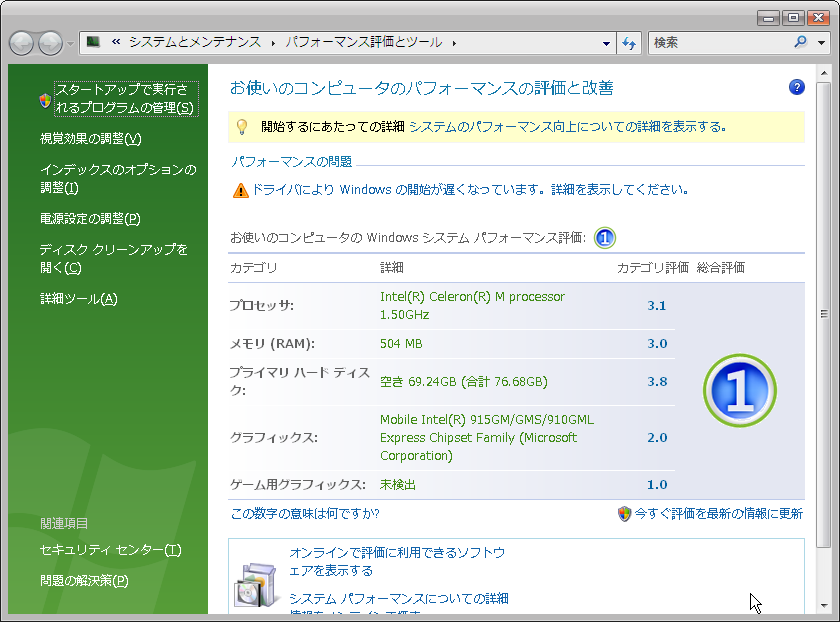Screen dimensions: 840x622
Task: Click the control panel icon in address bar
Action: [x=93, y=42]
